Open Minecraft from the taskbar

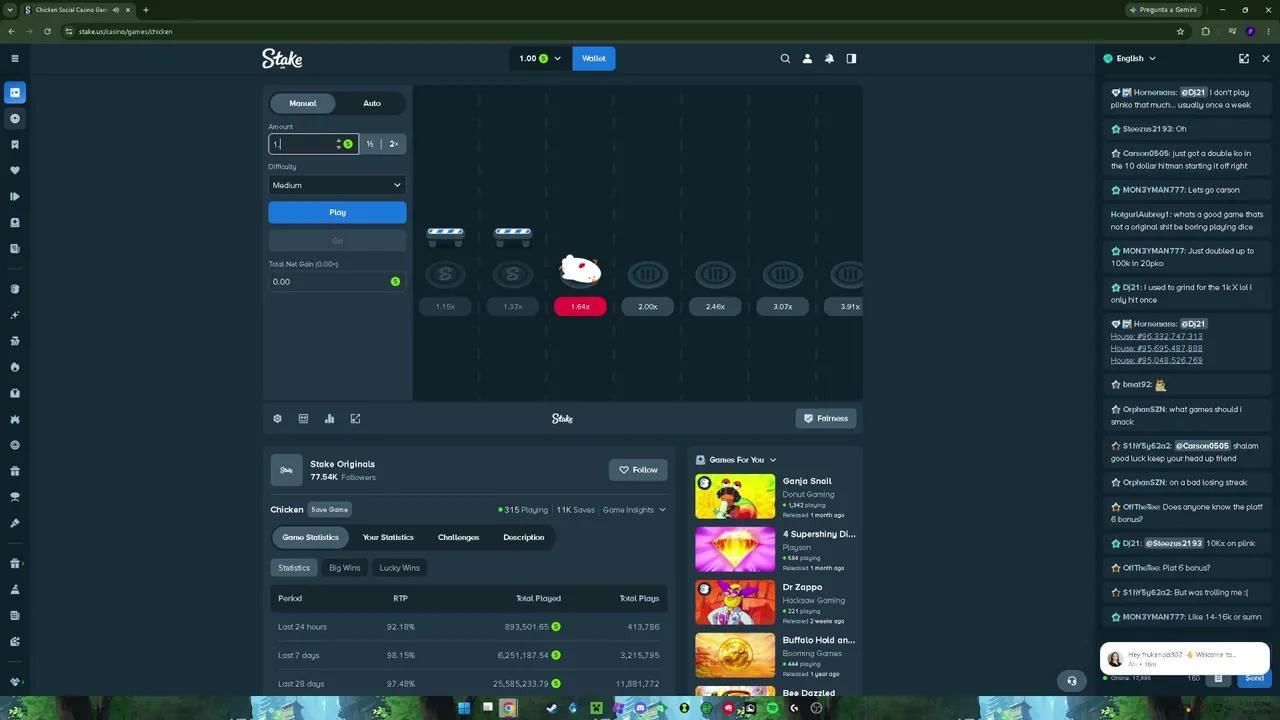coord(596,708)
